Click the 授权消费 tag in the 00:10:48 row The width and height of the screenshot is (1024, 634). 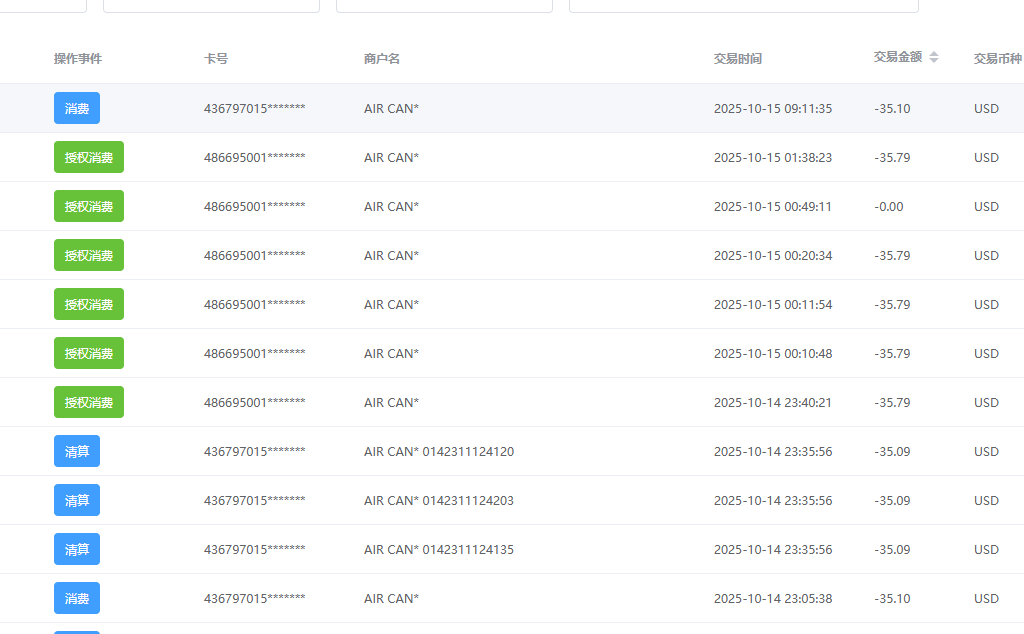89,353
